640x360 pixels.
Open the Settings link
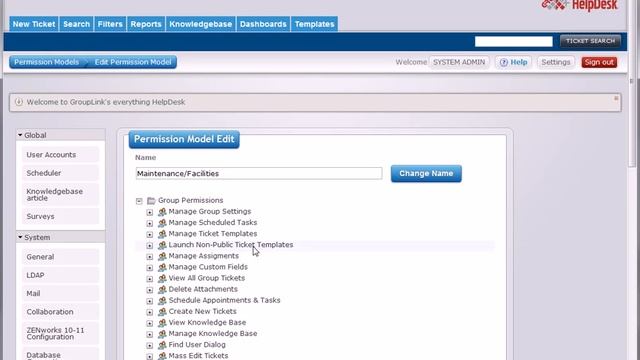[556, 62]
